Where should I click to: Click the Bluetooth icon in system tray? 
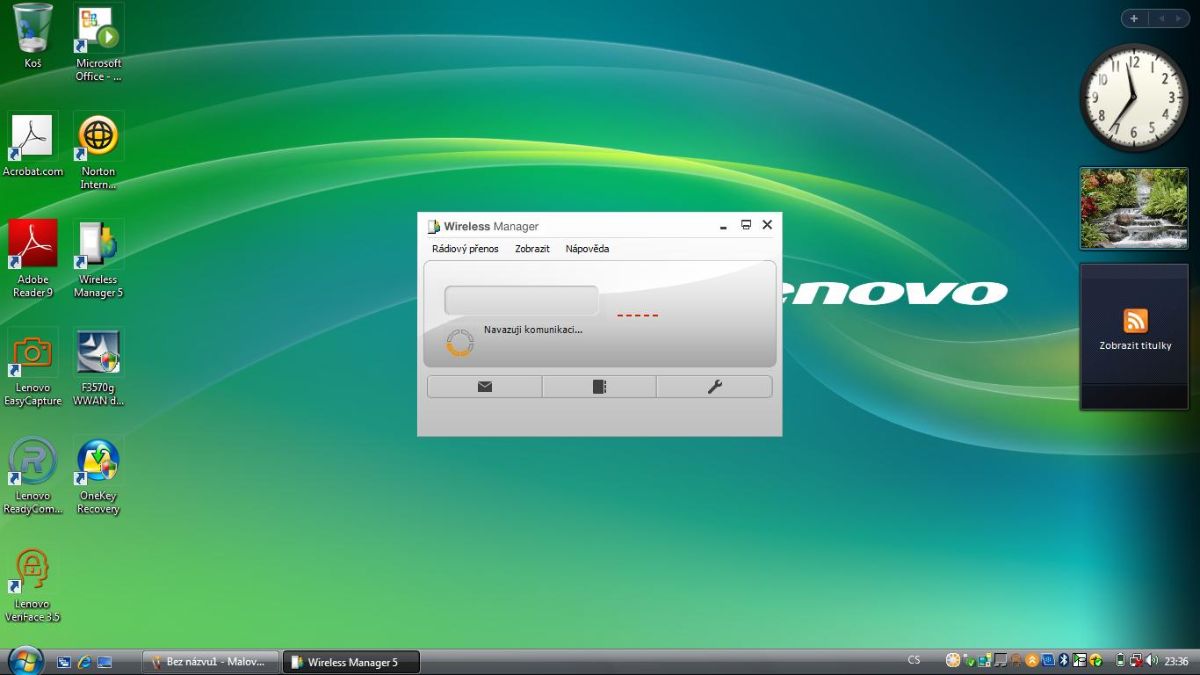point(1064,661)
